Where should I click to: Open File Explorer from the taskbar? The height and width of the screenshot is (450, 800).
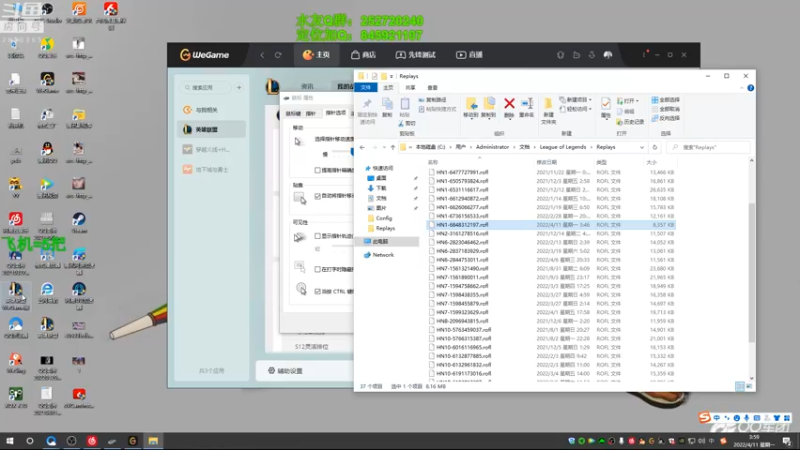pyautogui.click(x=153, y=441)
